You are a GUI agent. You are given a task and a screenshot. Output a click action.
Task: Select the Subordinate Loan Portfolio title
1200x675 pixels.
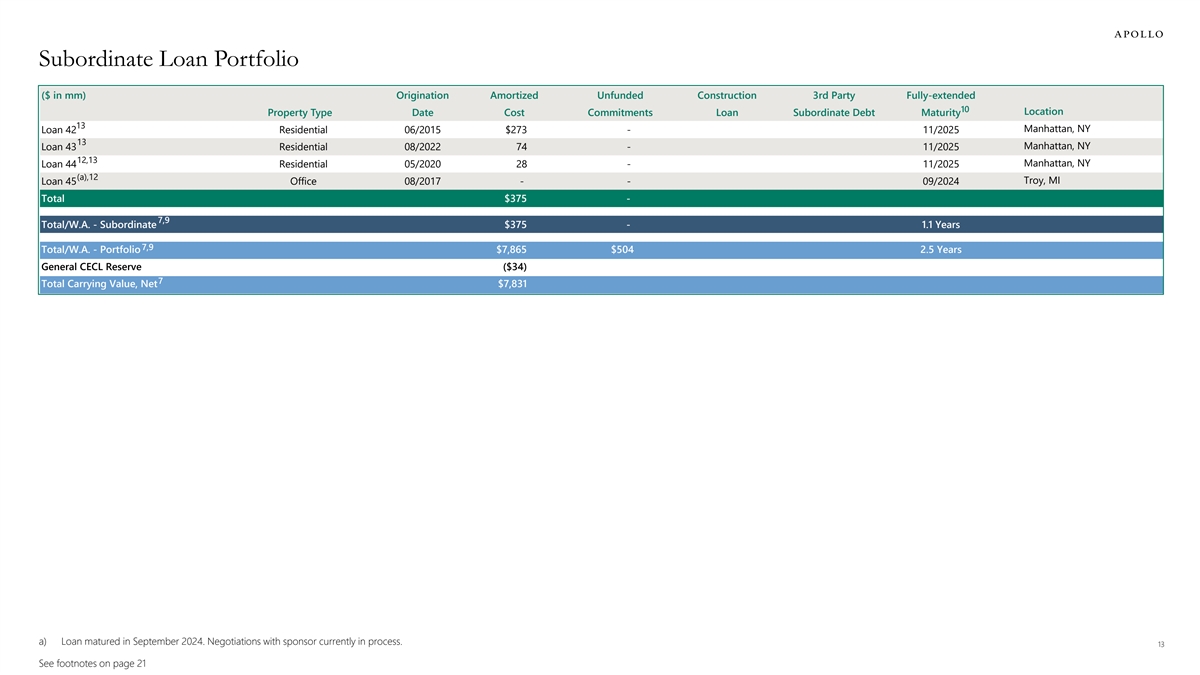pyautogui.click(x=168, y=59)
